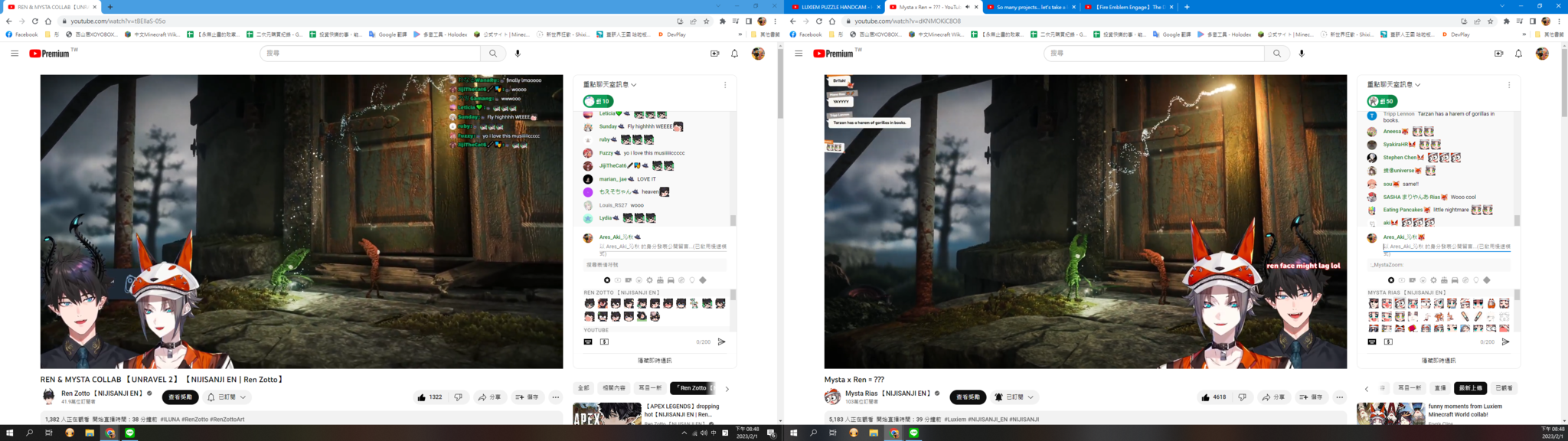1568x441 pixels.
Task: Hide live chat (隱藏即時通訊) in Ren Zotto window
Action: (655, 361)
